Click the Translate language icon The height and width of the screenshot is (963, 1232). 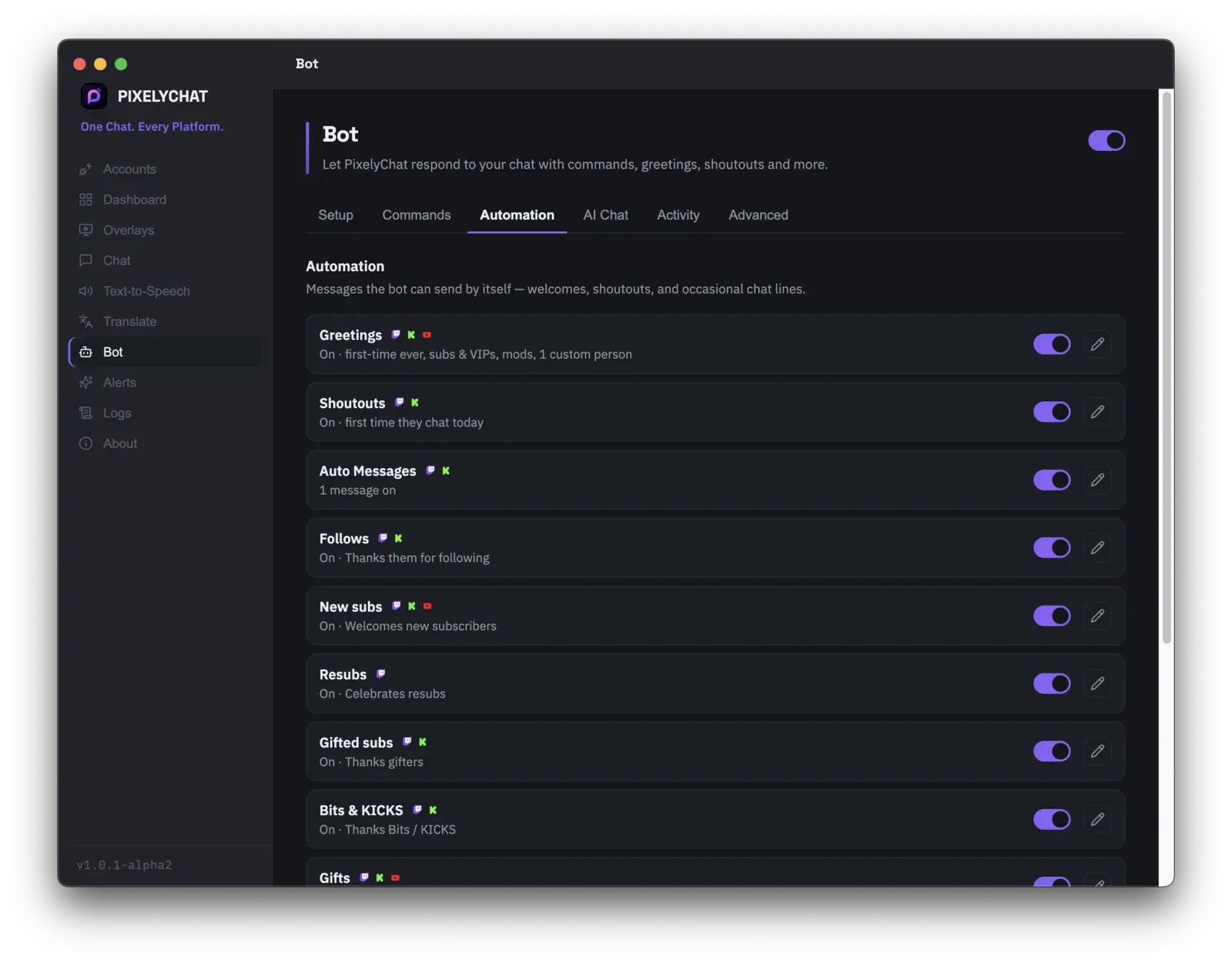85,322
